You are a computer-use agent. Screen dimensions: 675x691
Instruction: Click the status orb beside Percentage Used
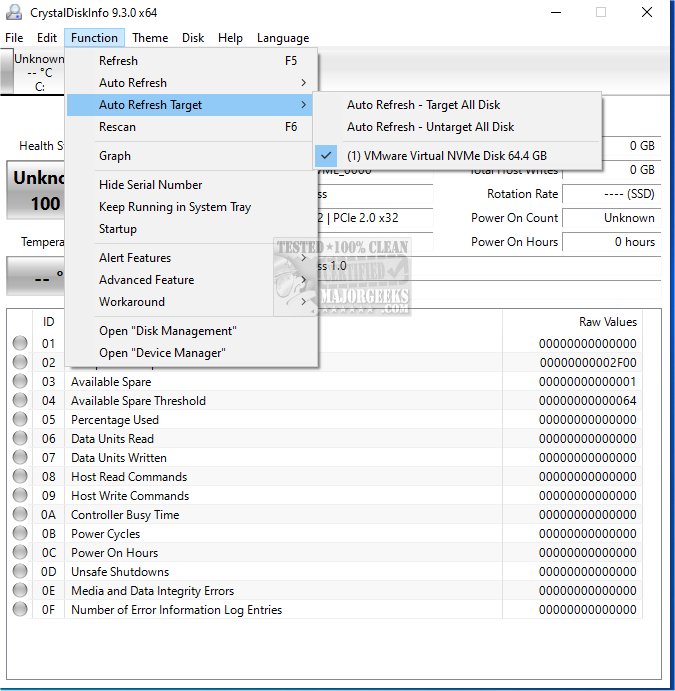click(20, 420)
